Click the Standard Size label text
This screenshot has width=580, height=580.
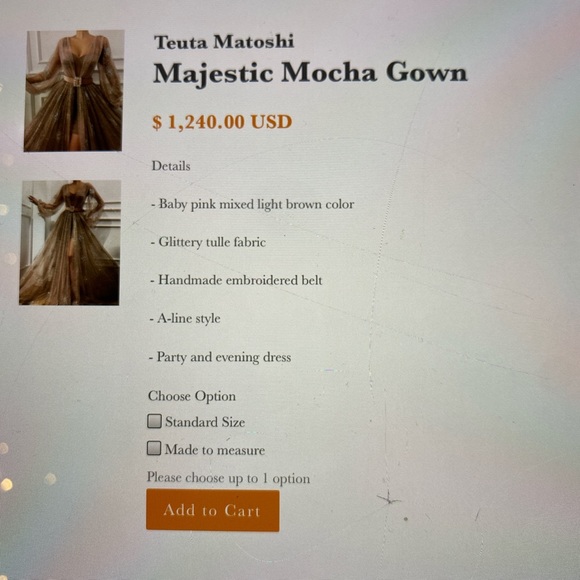(x=205, y=422)
